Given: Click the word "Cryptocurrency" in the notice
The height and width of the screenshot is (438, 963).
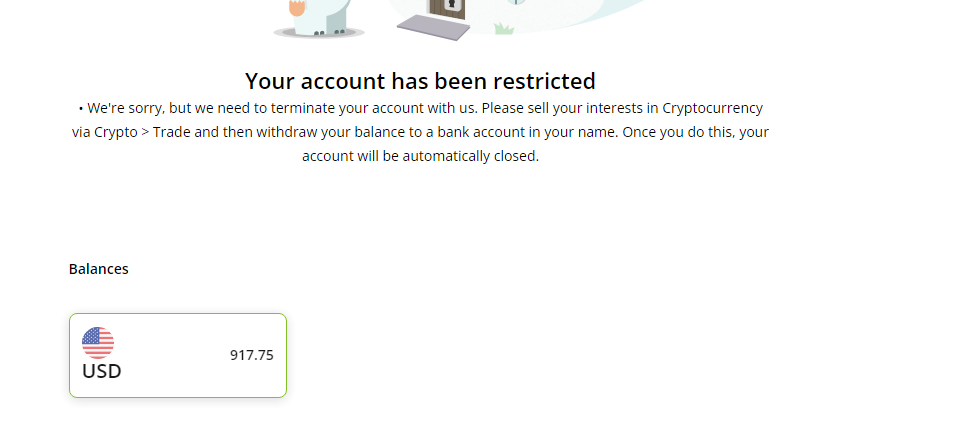Looking at the screenshot, I should tap(712, 108).
